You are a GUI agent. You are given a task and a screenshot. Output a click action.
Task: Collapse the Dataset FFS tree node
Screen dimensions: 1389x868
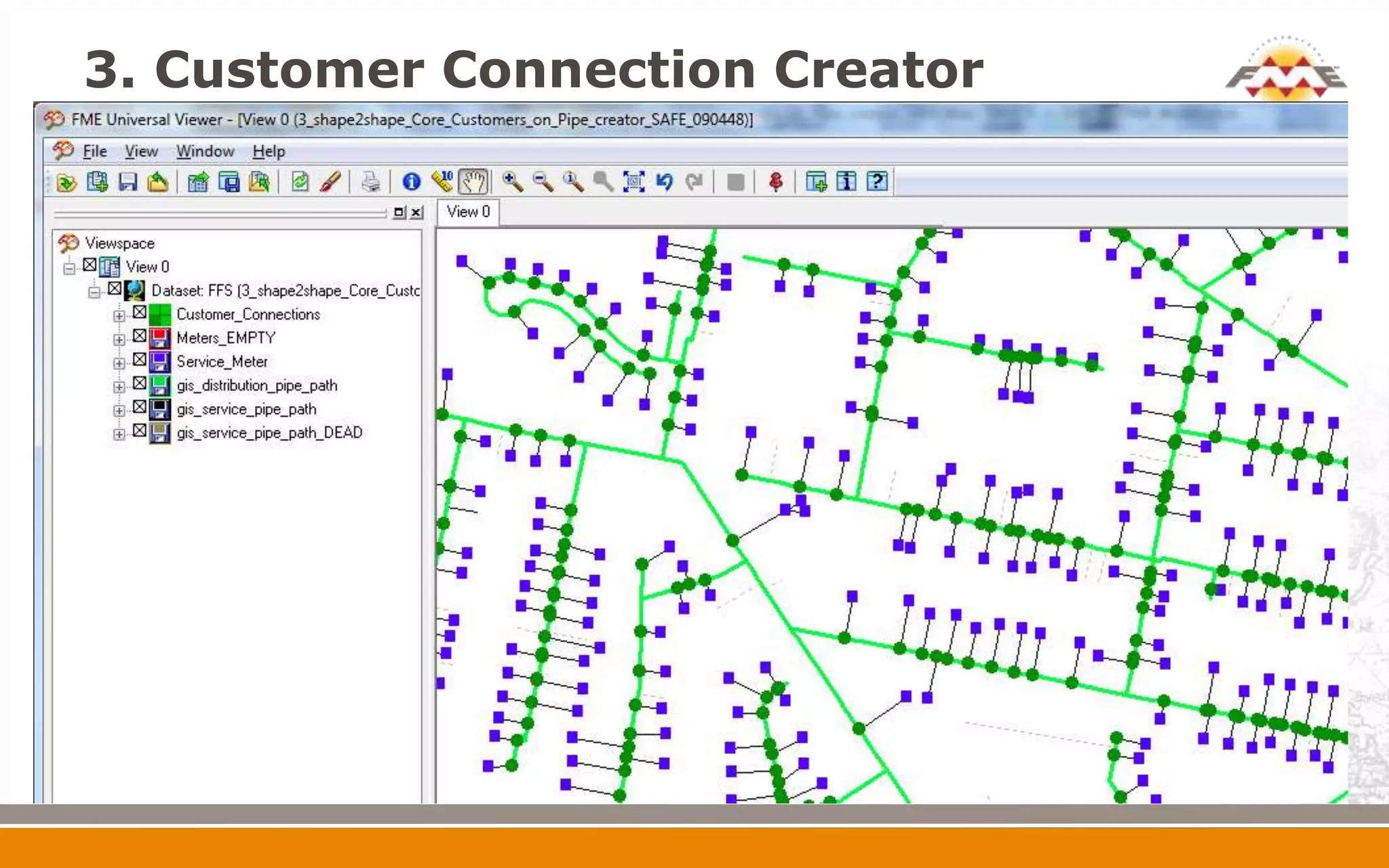94,292
